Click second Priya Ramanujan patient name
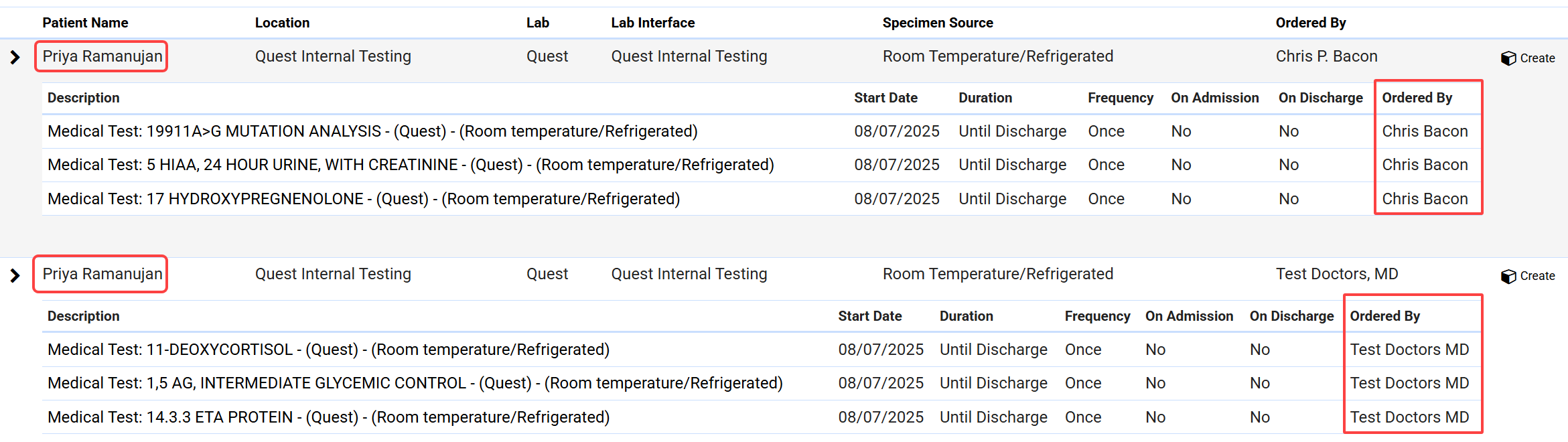This screenshot has width=1568, height=442. pos(102,274)
